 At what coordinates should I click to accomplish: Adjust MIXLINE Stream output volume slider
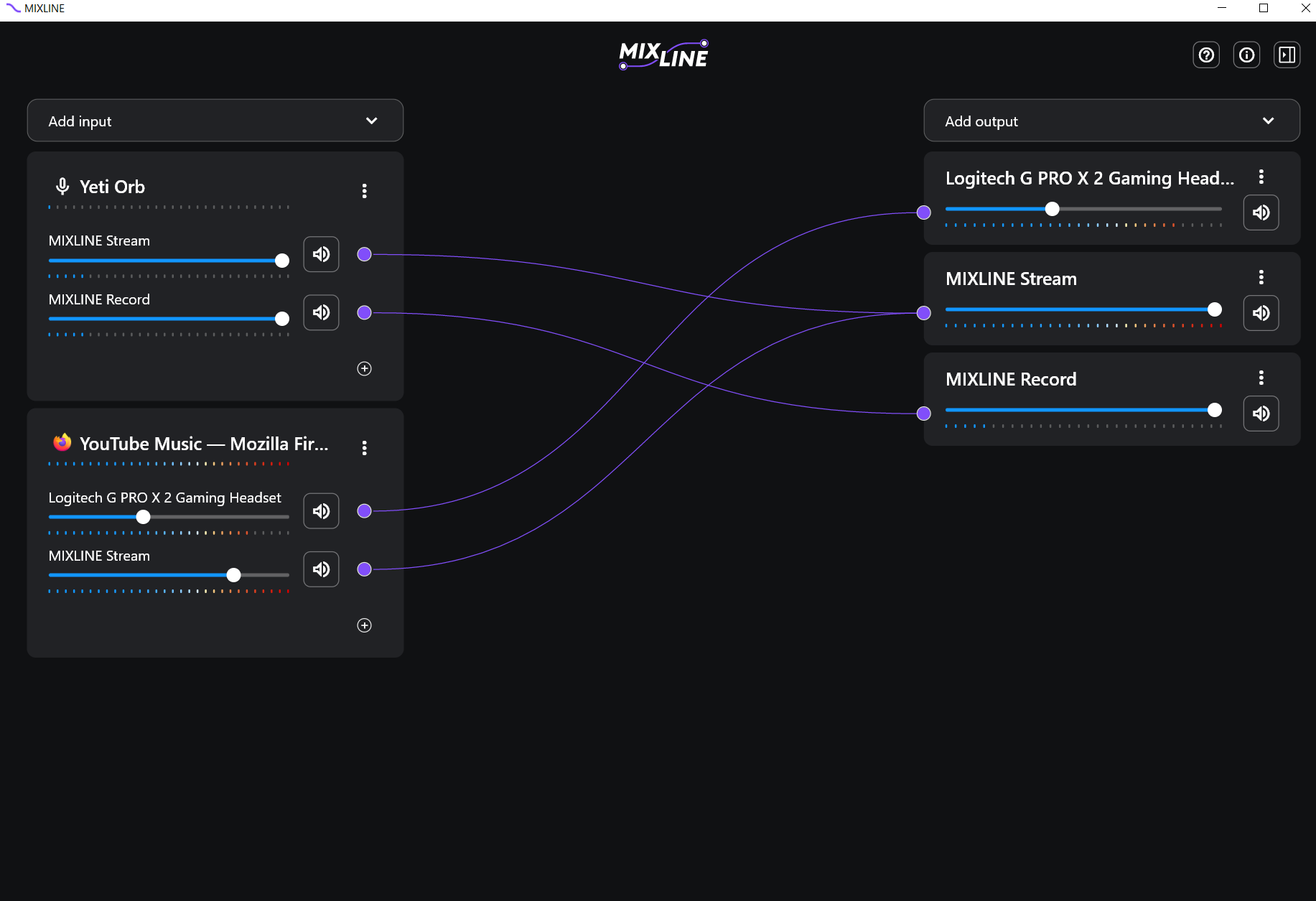coord(1083,309)
